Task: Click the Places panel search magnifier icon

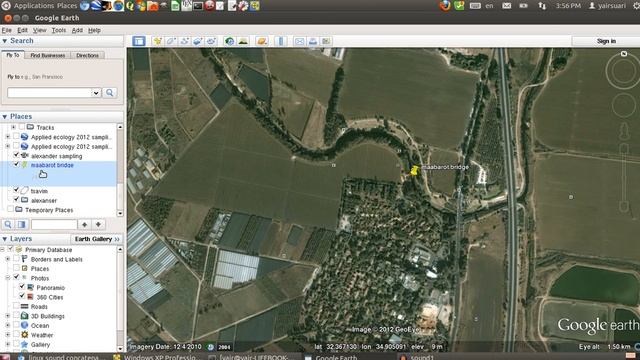Action: point(8,224)
